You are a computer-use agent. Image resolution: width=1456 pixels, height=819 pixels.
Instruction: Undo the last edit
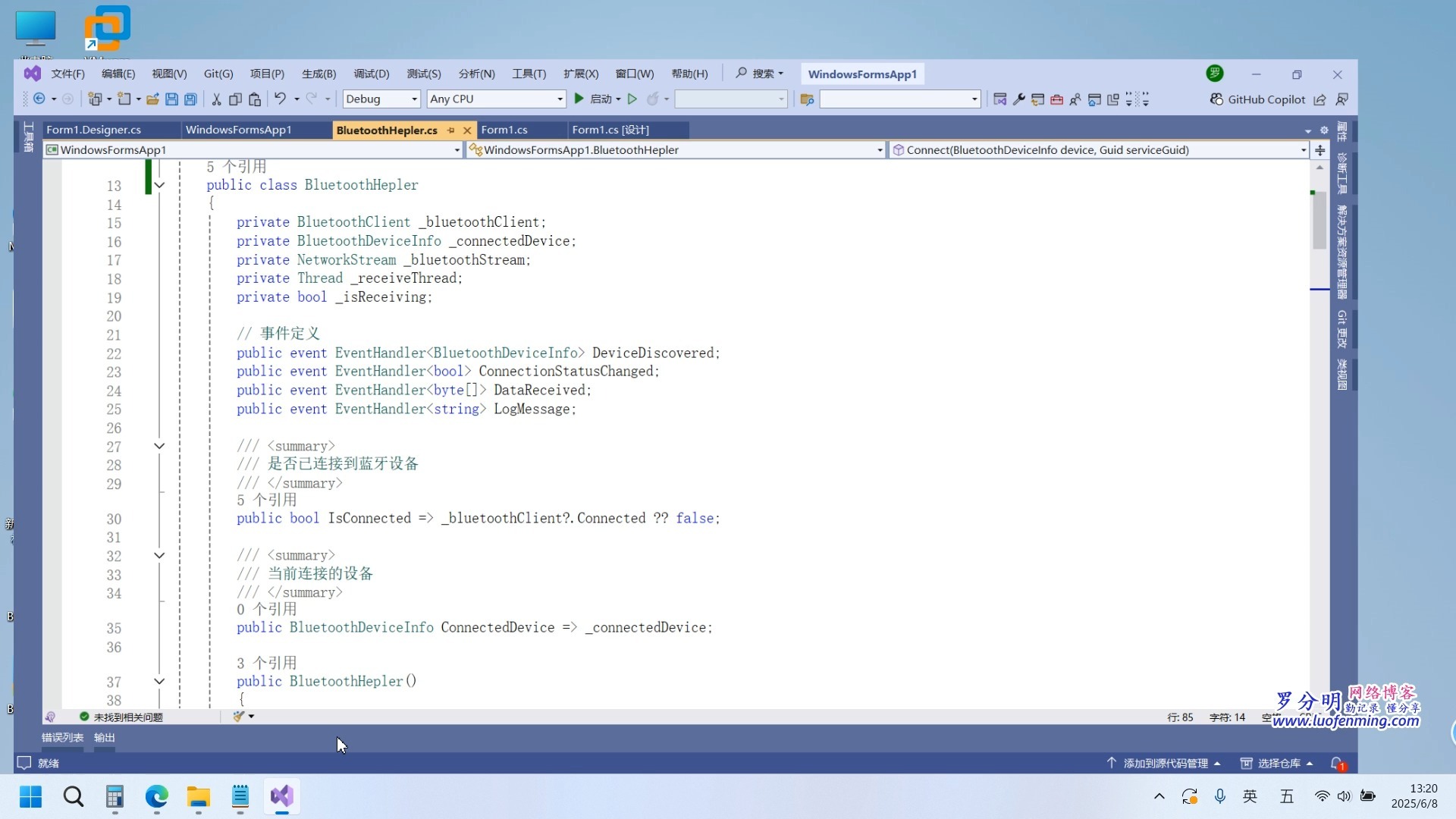click(x=280, y=99)
